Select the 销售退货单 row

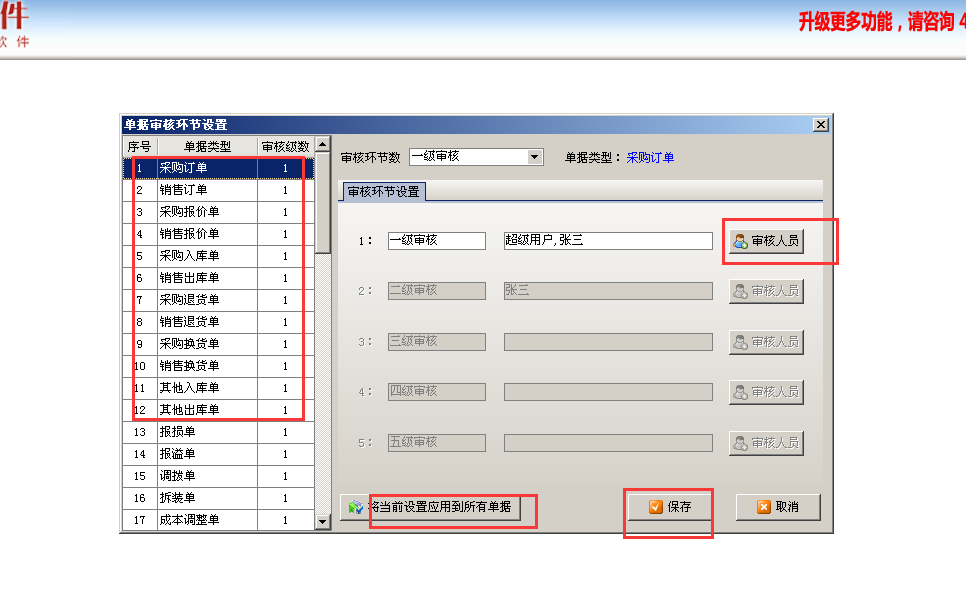219,322
